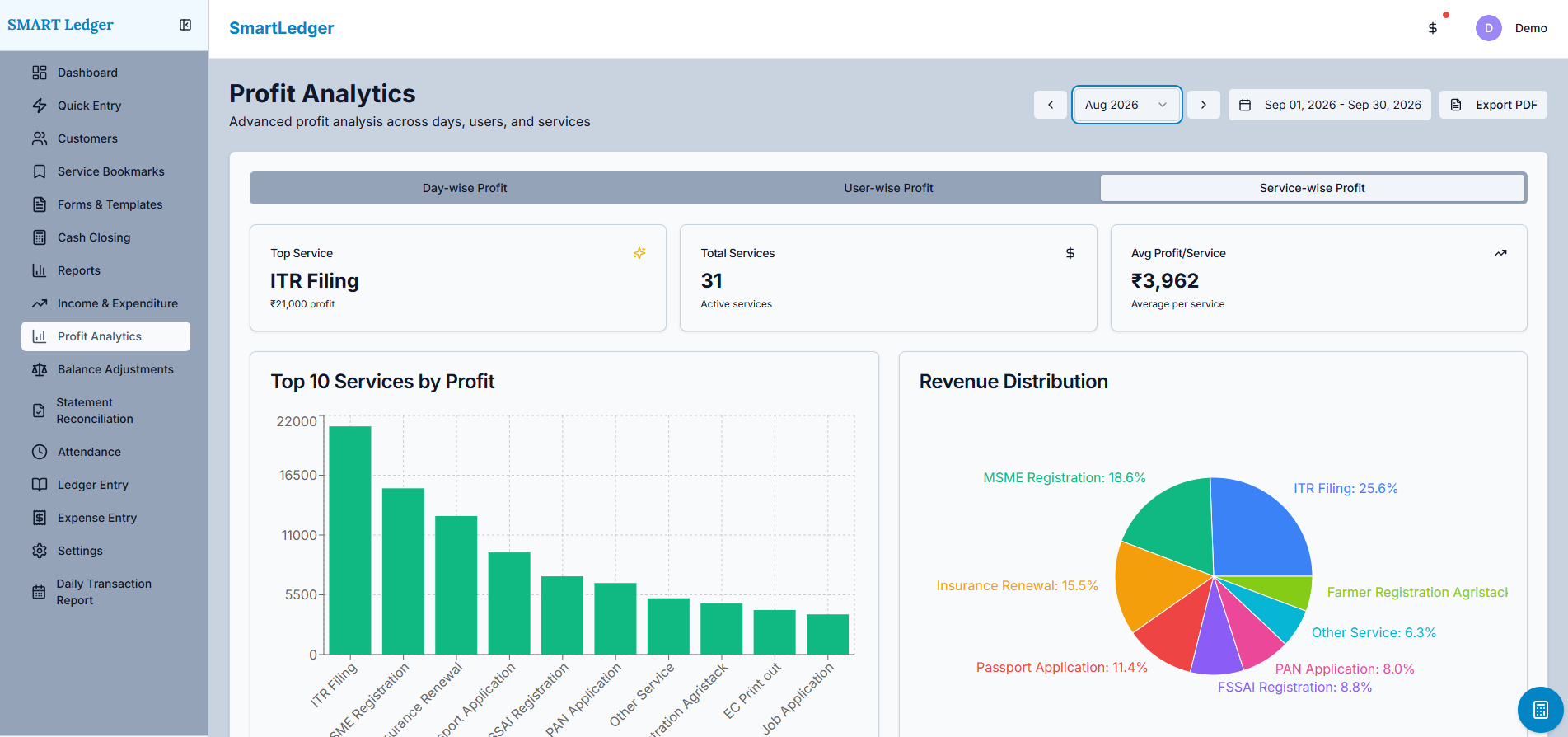Select Profit Analytics in sidebar
The image size is (1568, 737).
click(x=105, y=336)
